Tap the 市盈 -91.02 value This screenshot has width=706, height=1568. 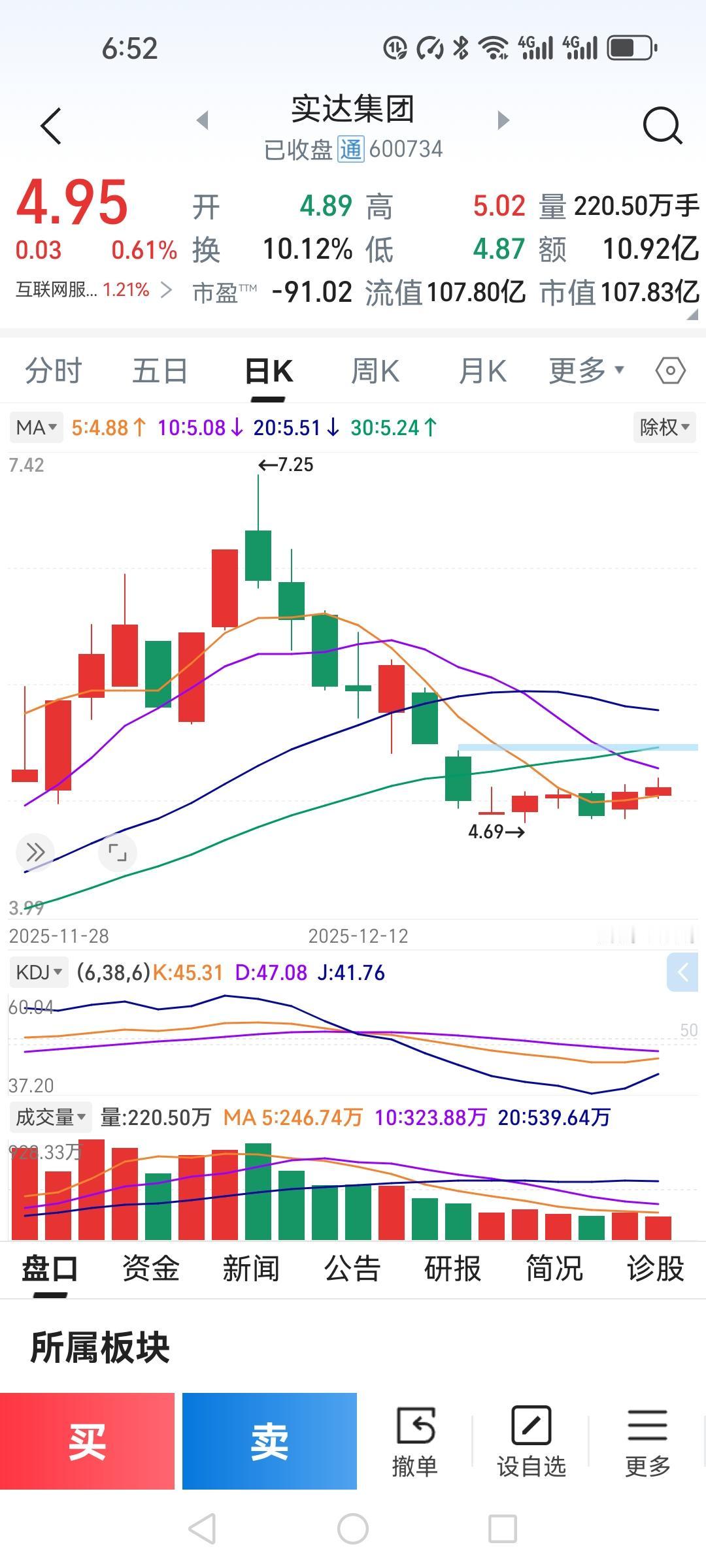312,292
